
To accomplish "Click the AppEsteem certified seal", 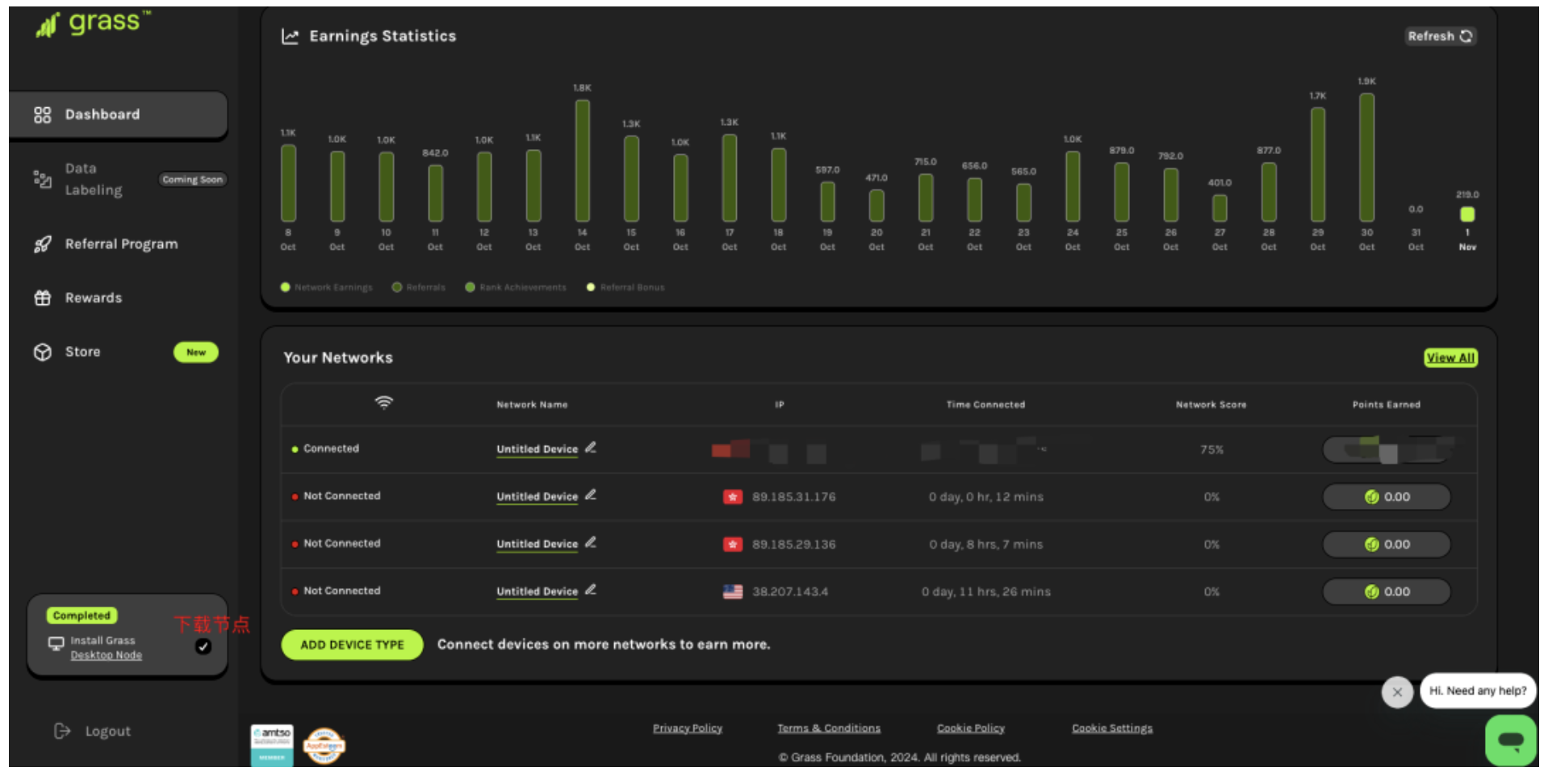I will [x=324, y=746].
